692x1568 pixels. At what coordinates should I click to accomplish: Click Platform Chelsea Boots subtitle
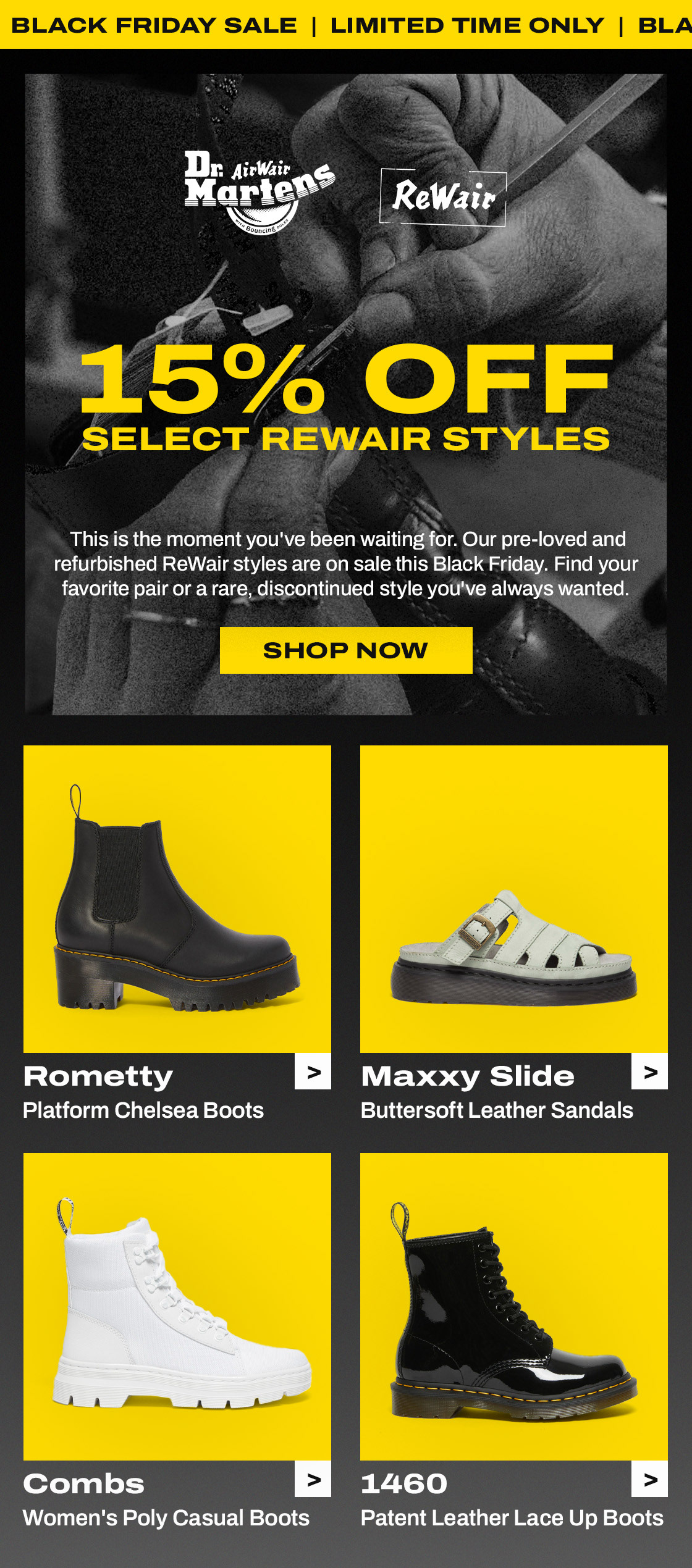coord(143,1110)
